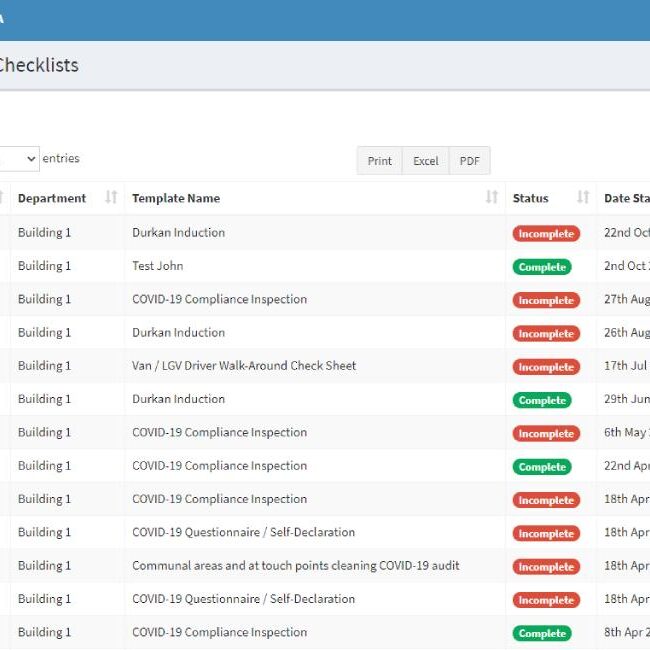
Task: Select the Department column header
Action: (x=52, y=198)
